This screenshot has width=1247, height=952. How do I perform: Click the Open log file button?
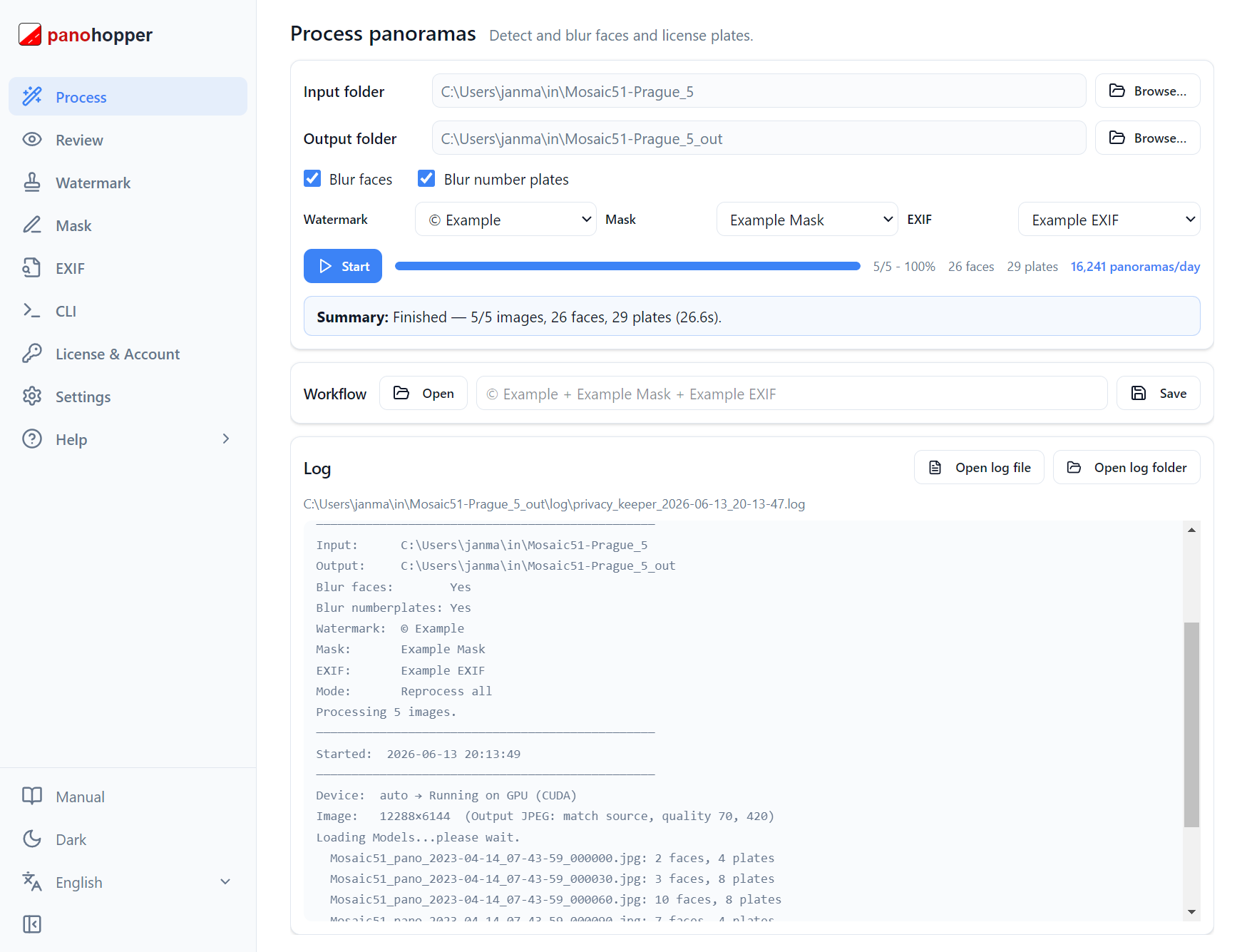tap(979, 467)
